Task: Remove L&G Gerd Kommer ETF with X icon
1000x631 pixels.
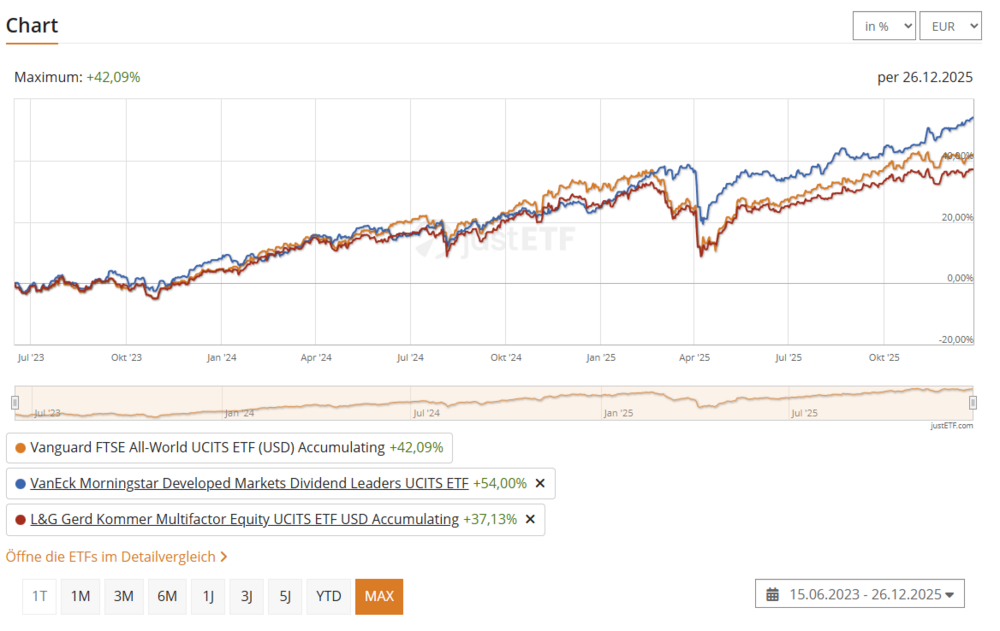Action: click(x=530, y=520)
